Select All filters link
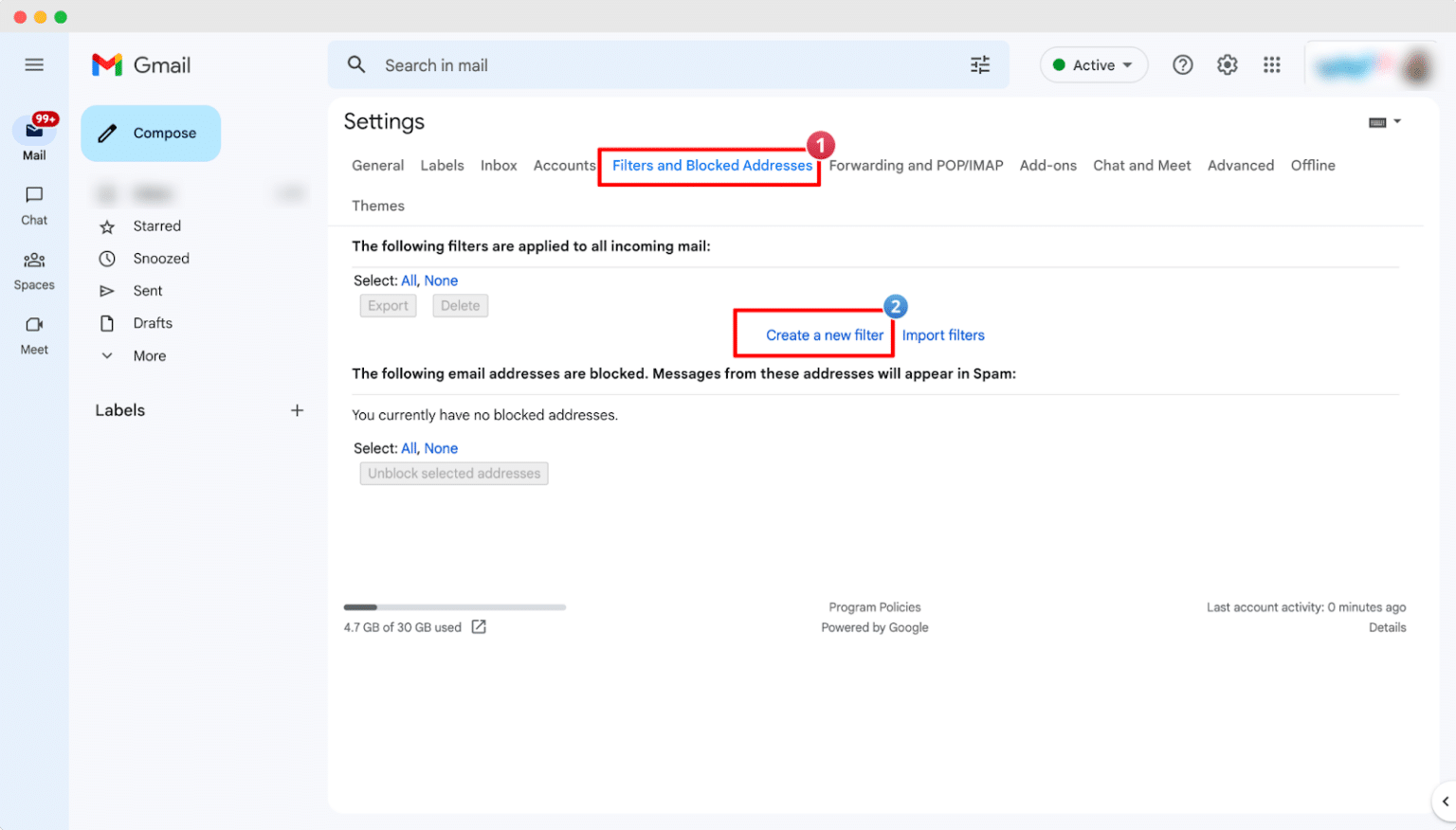Viewport: 1456px width, 830px height. coord(409,280)
